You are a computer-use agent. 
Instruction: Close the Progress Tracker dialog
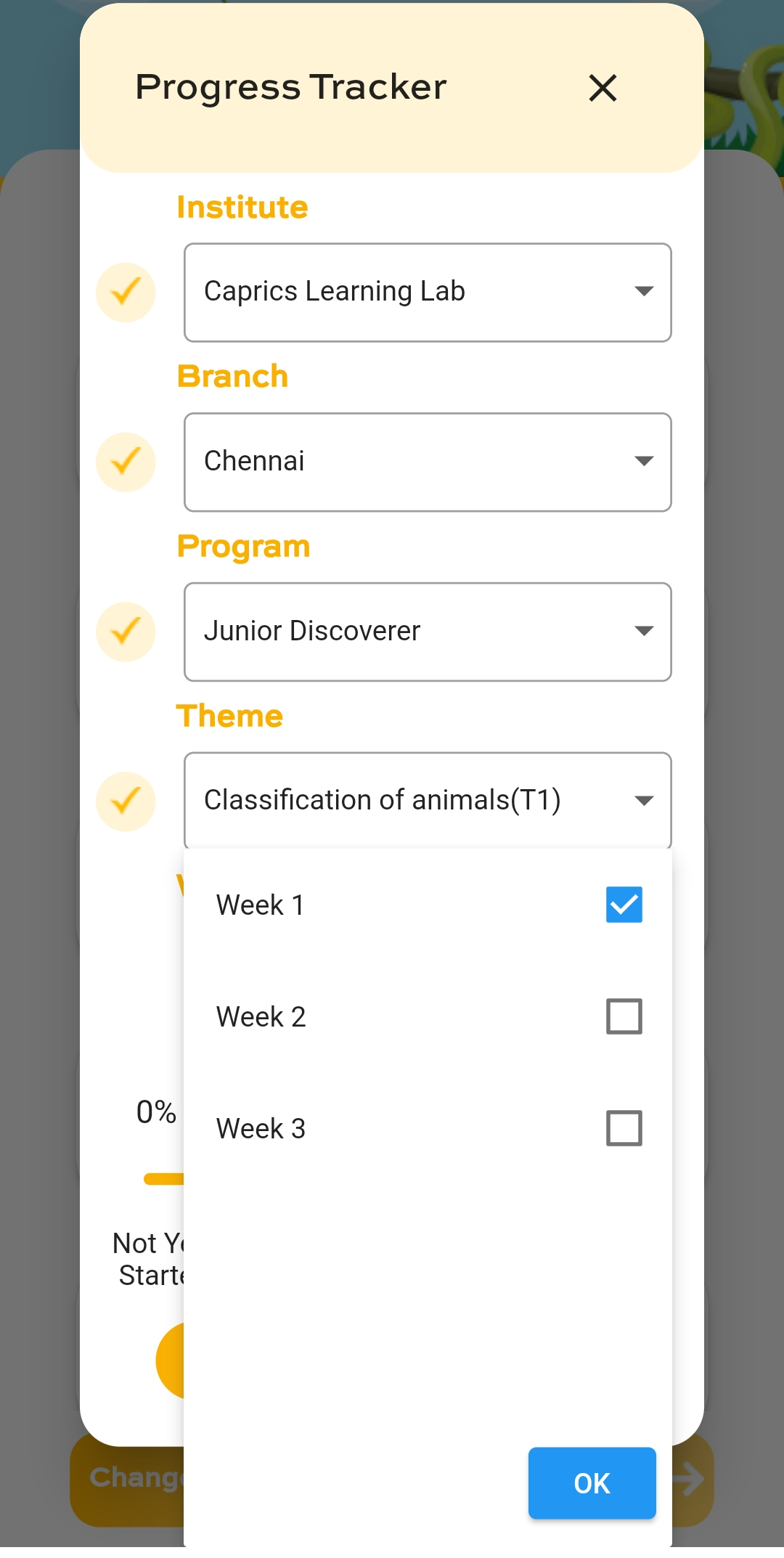pyautogui.click(x=603, y=89)
